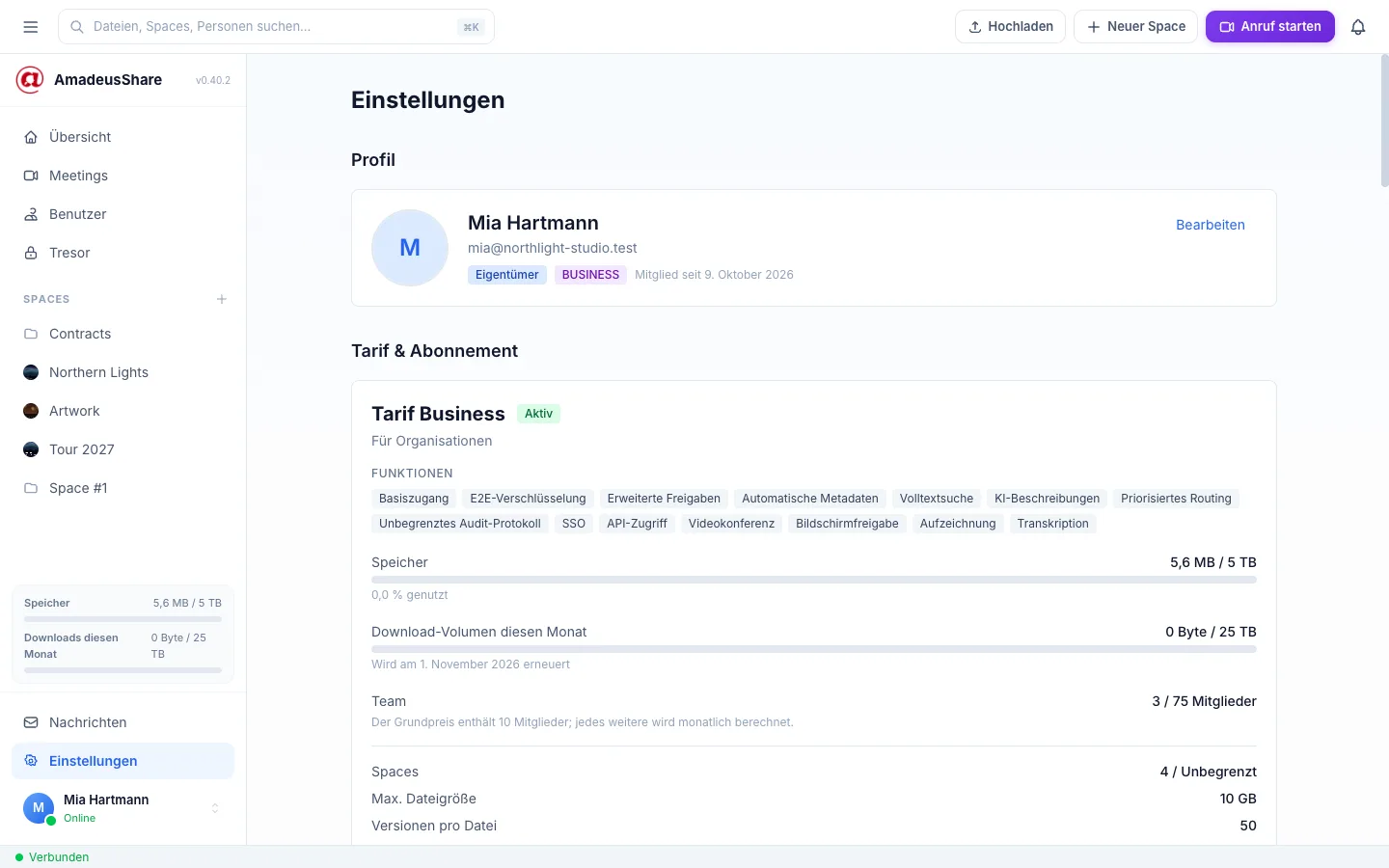Click the Speicher usage bar in main panel
The width and height of the screenshot is (1389, 868).
(x=814, y=580)
